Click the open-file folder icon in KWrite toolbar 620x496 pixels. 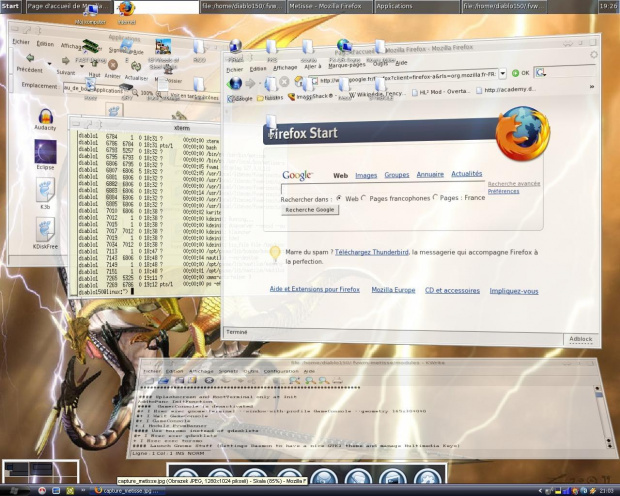click(x=163, y=381)
